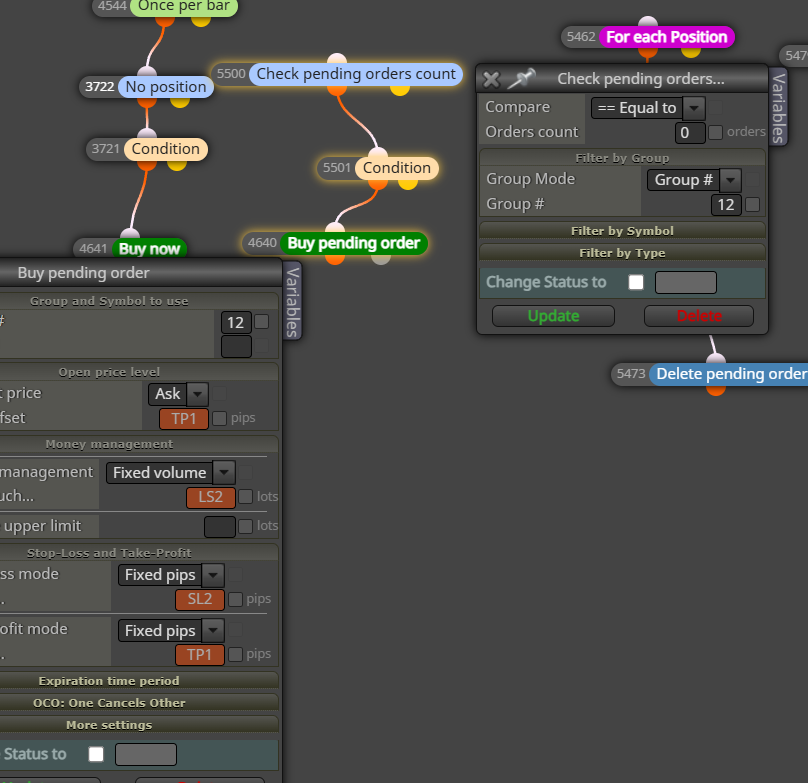Toggle the lots checkbox beside LS2
The height and width of the screenshot is (783, 808).
246,496
